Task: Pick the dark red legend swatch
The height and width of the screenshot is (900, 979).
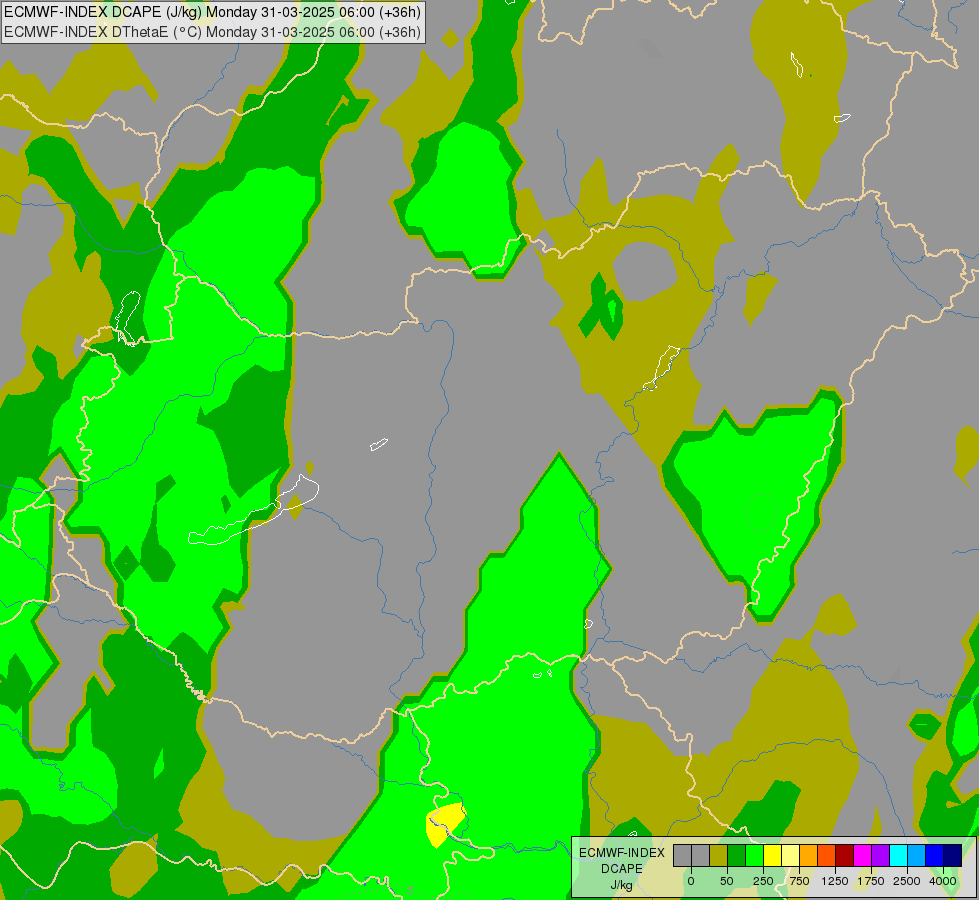Action: (845, 856)
